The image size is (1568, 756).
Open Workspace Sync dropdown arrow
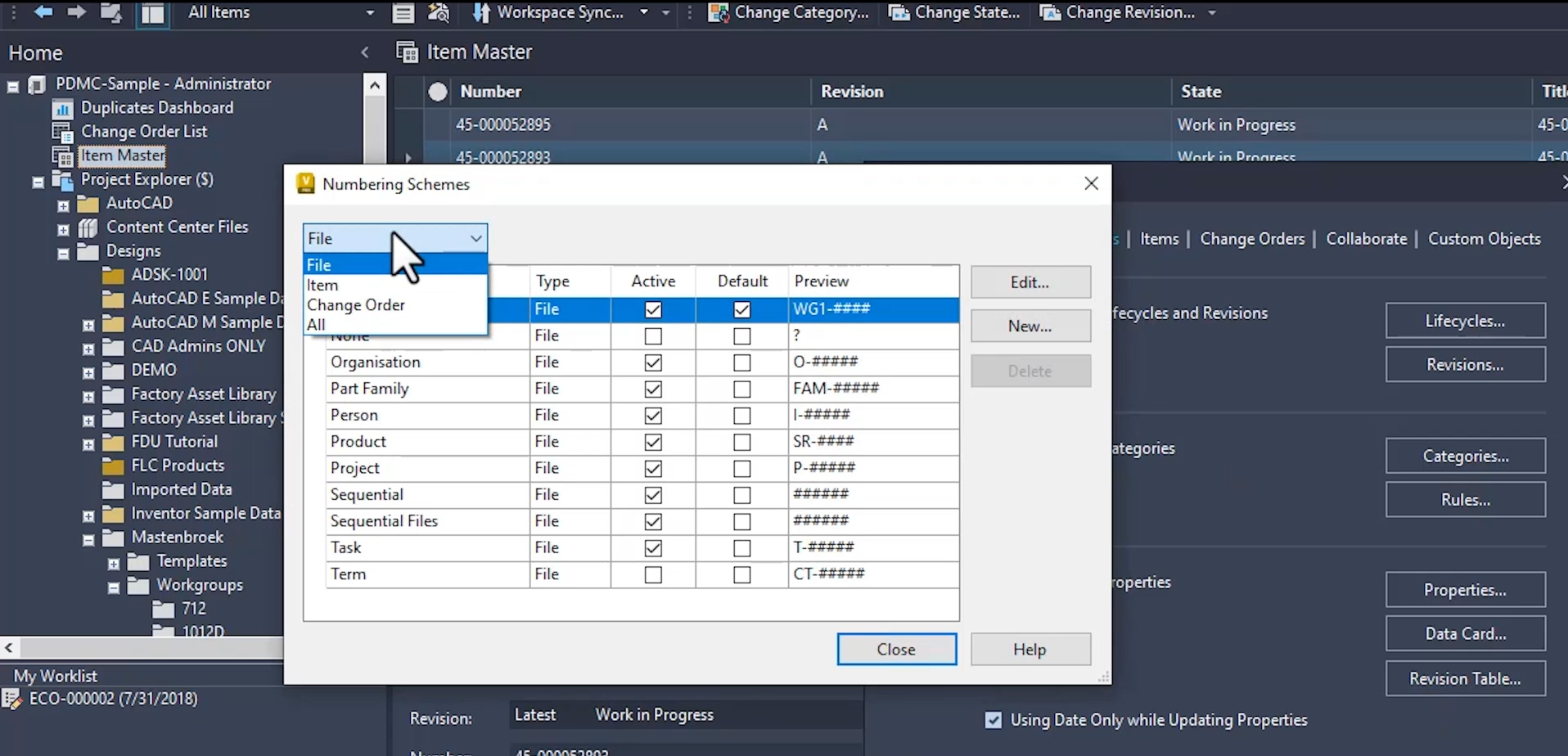point(644,13)
